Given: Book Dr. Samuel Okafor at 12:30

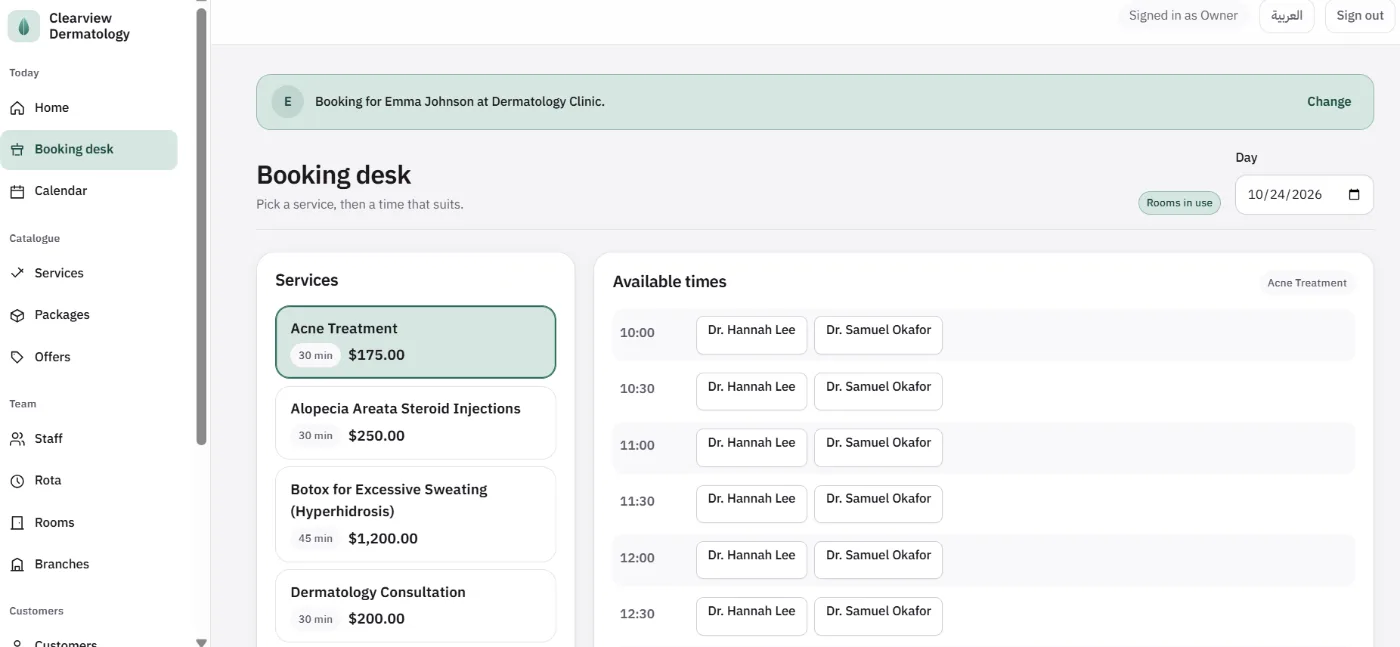Looking at the screenshot, I should pos(878,616).
